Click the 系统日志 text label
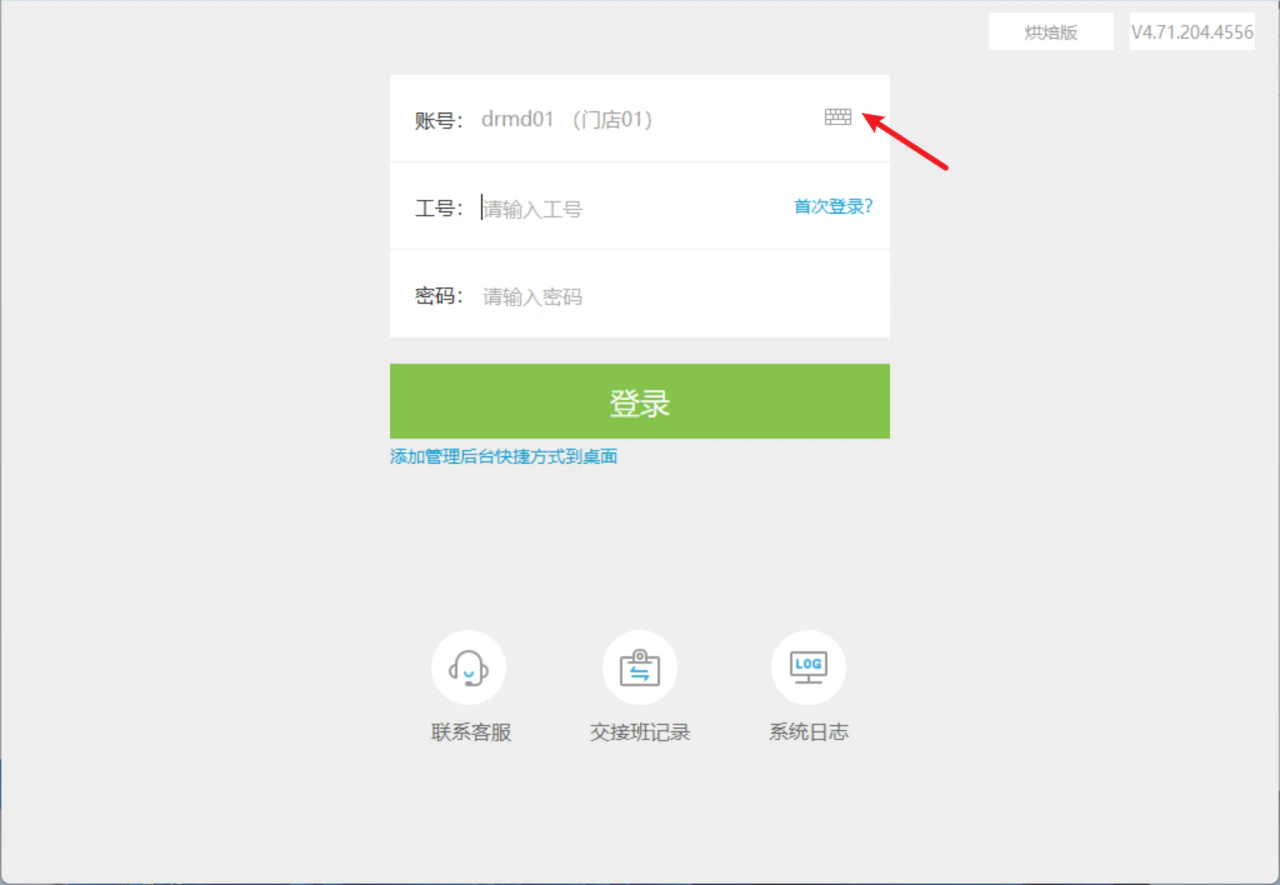Image resolution: width=1280 pixels, height=885 pixels. pyautogui.click(x=808, y=733)
